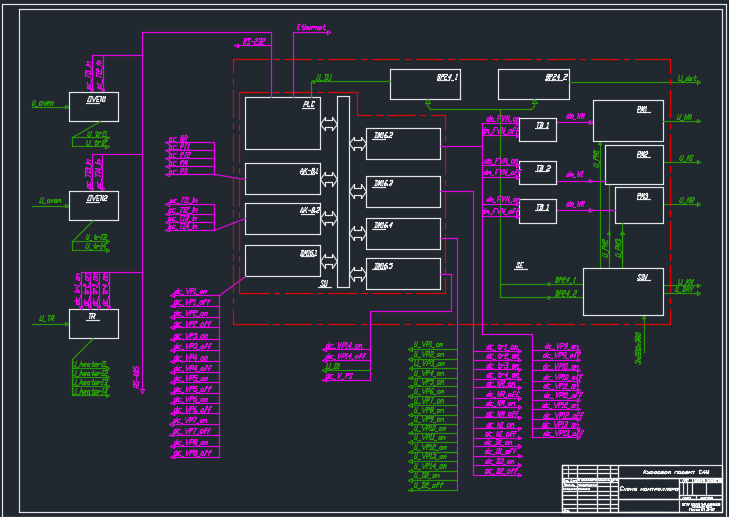Select the TM16.5 module block
The image size is (729, 517).
point(403,273)
